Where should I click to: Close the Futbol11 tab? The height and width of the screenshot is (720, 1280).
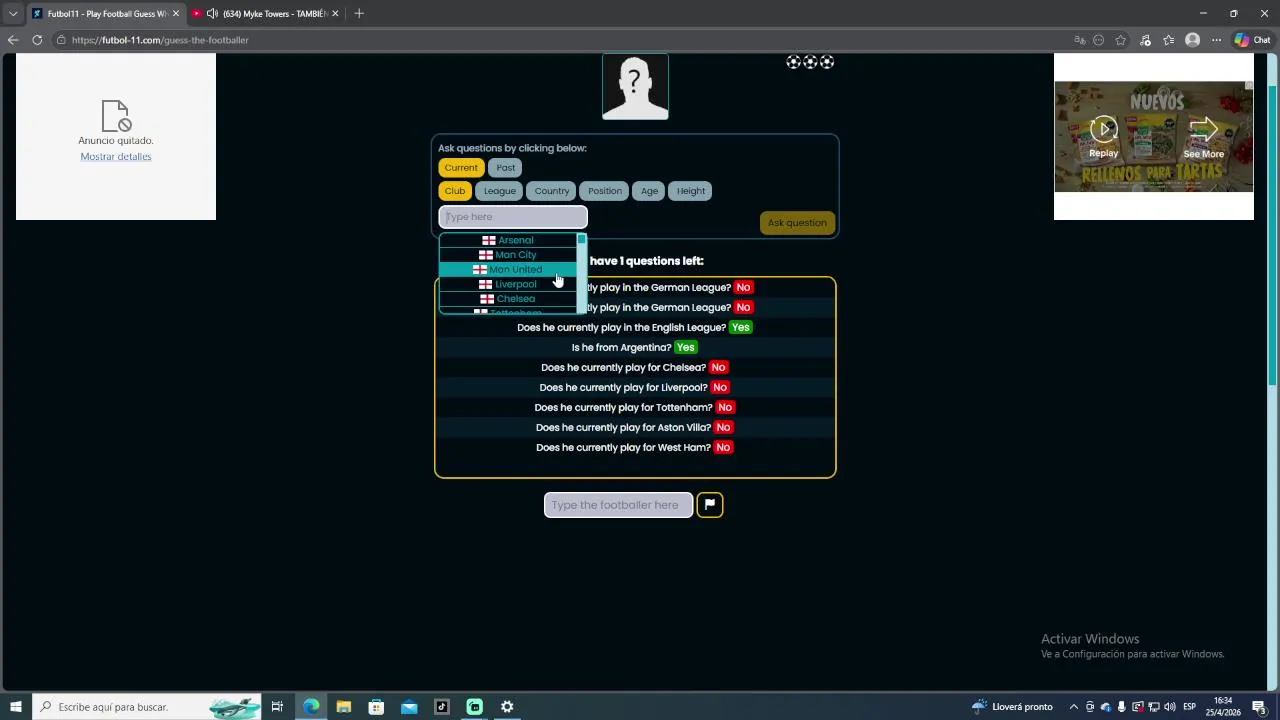176,13
